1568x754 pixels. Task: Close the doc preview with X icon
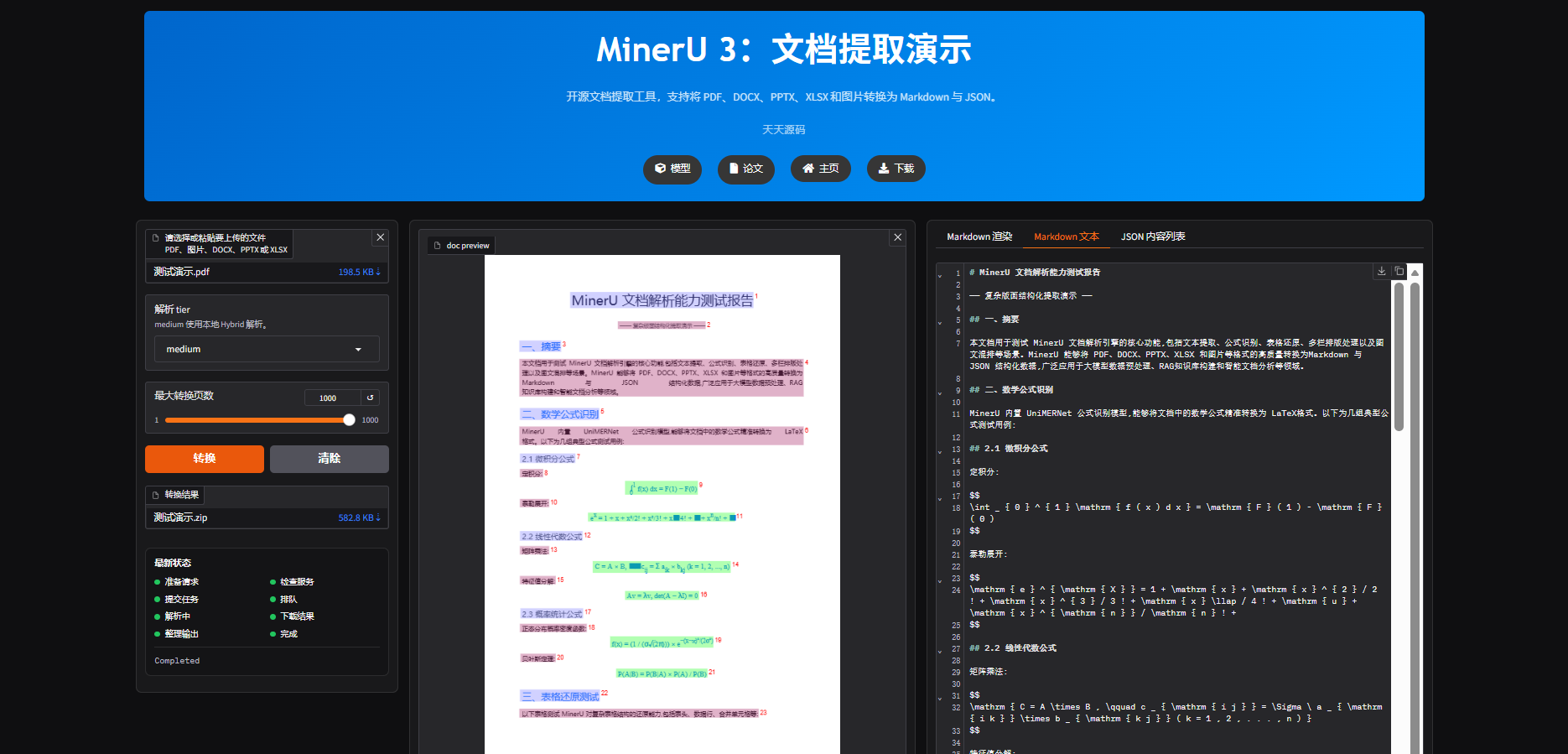pyautogui.click(x=898, y=237)
